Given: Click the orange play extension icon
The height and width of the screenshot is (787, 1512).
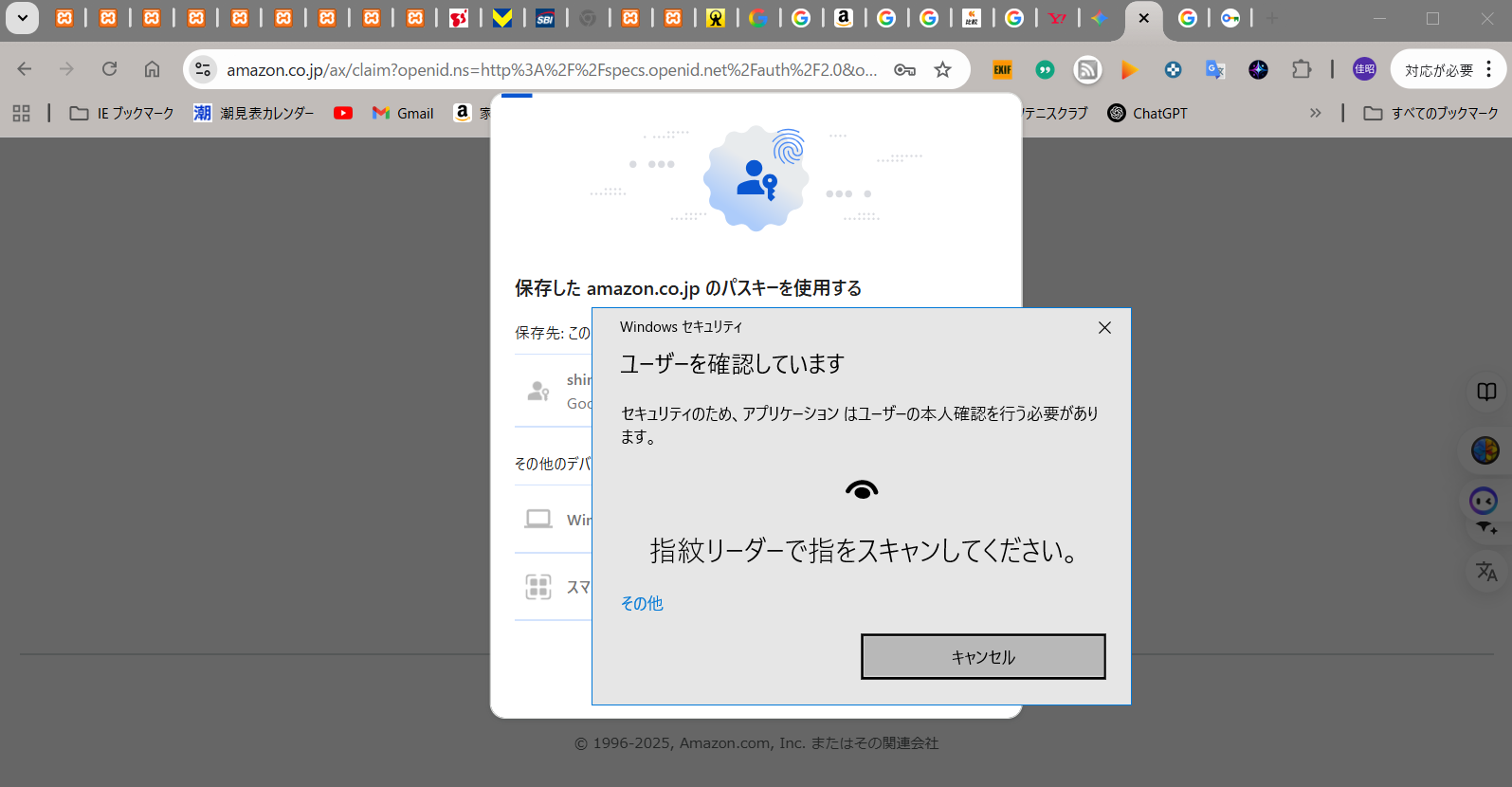Looking at the screenshot, I should [1129, 69].
